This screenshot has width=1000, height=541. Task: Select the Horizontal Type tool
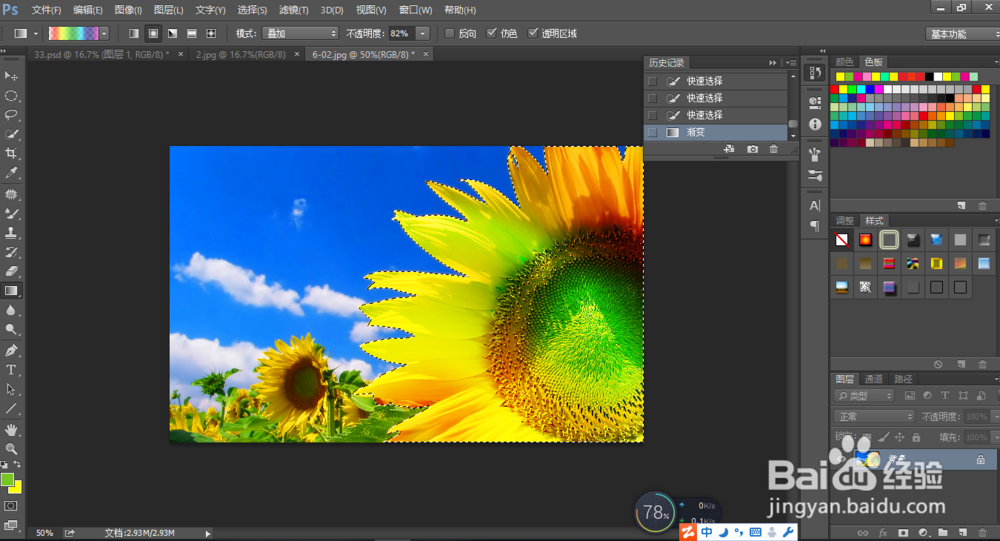point(11,370)
